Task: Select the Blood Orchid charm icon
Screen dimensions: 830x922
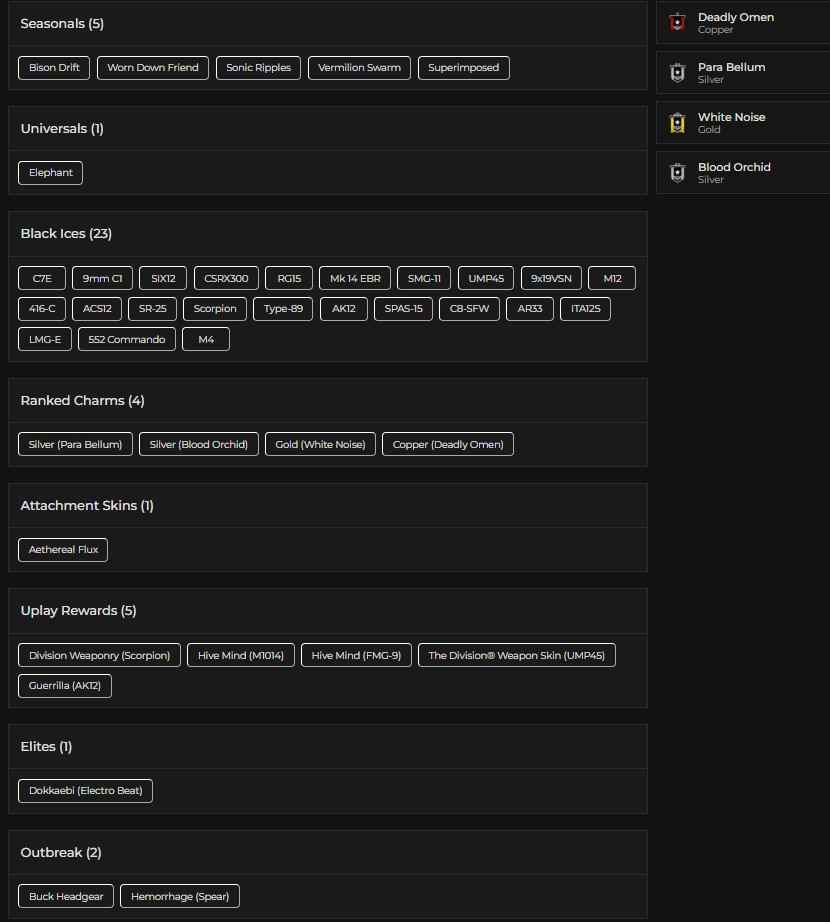Action: (x=677, y=172)
